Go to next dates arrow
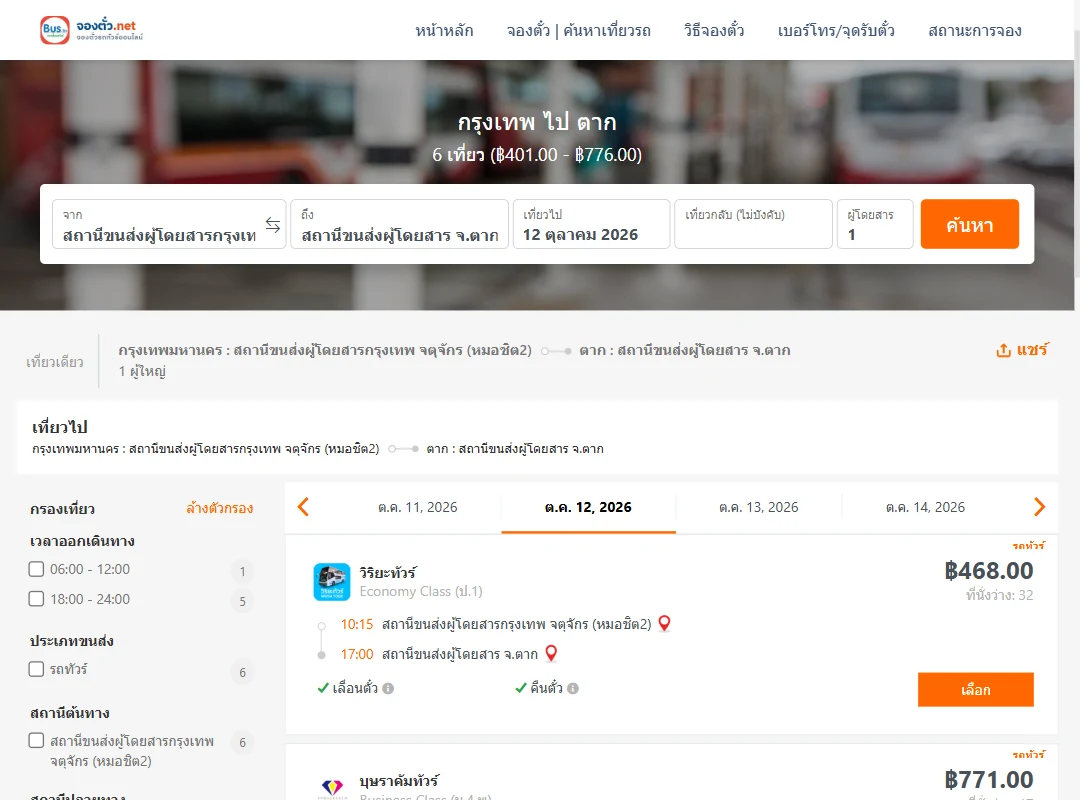1080x800 pixels. pos(1039,507)
